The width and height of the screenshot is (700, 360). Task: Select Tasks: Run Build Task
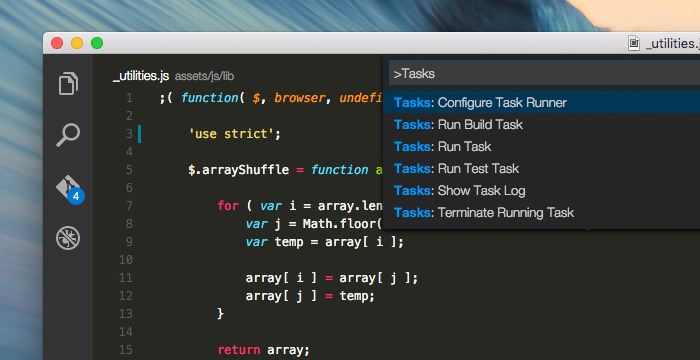(x=542, y=125)
